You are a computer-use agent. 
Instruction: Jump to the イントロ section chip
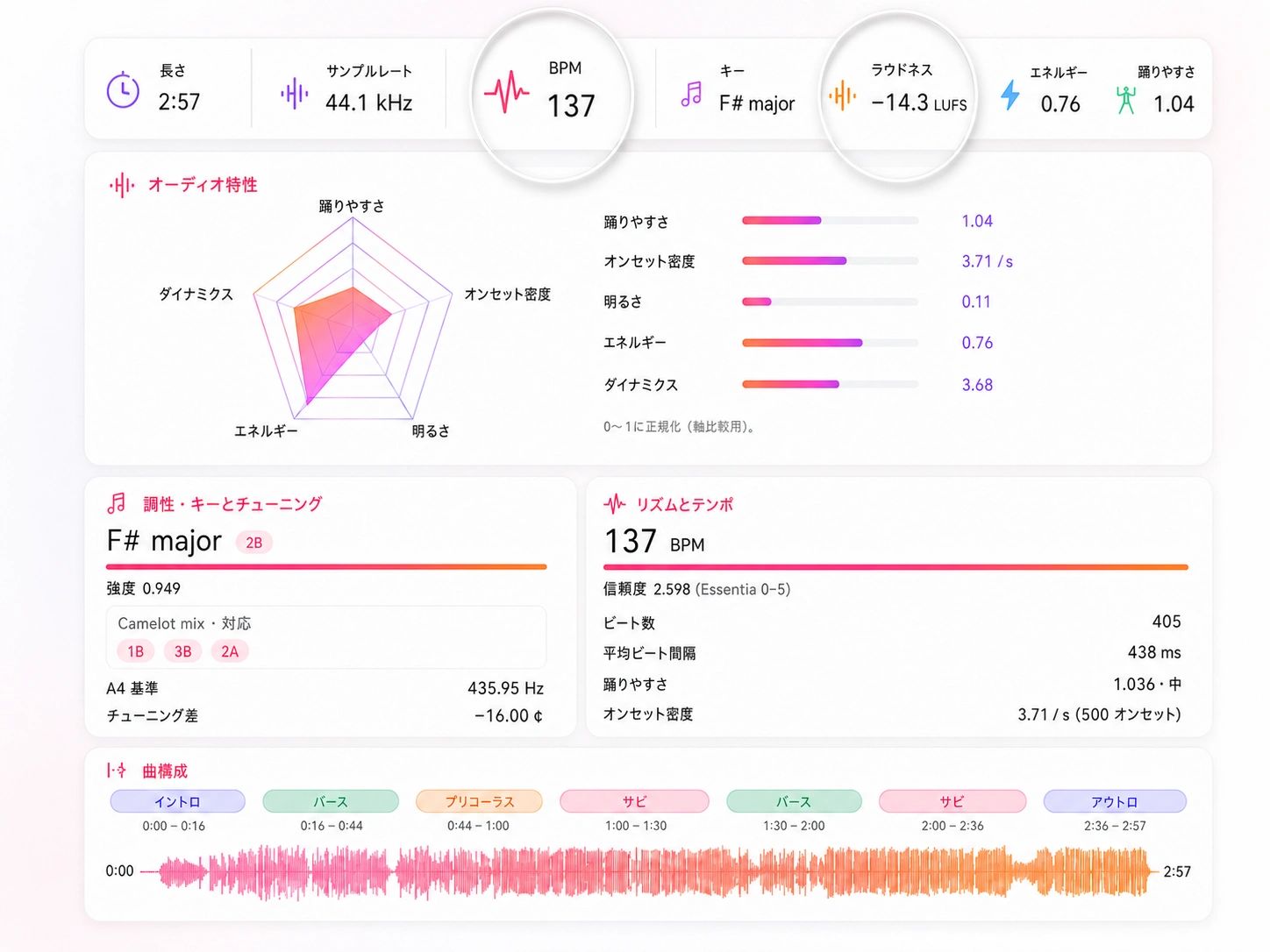pos(177,801)
